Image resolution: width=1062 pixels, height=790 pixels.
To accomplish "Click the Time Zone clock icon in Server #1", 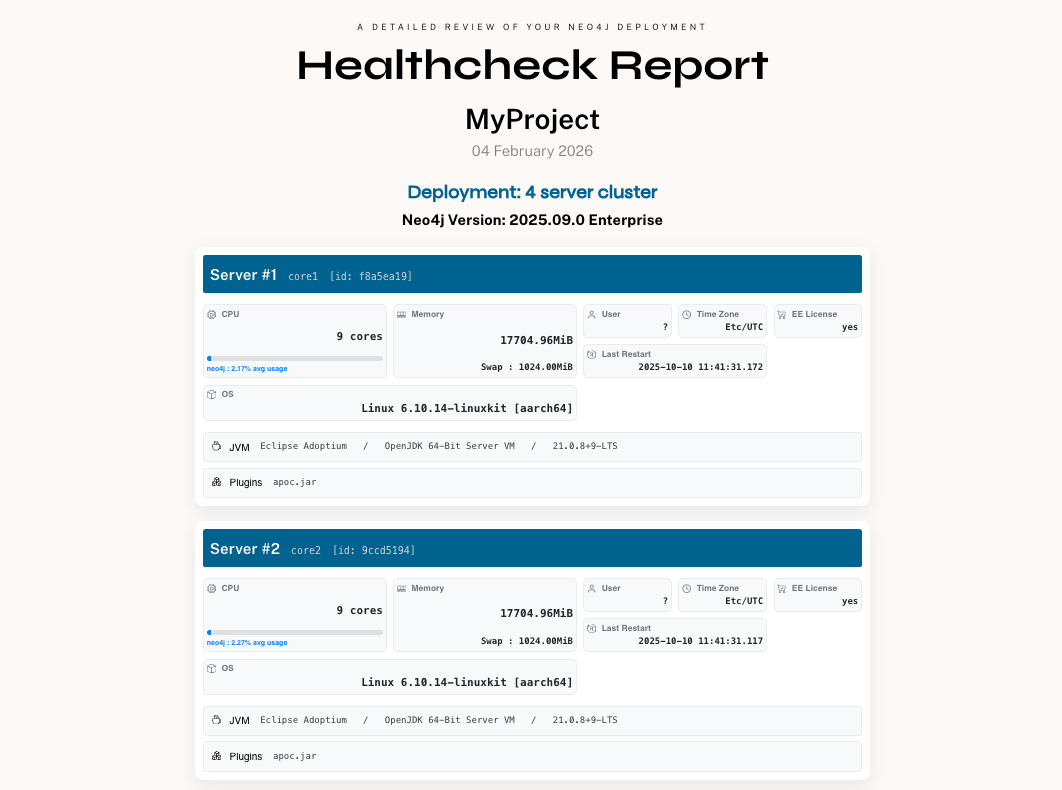I will [686, 314].
